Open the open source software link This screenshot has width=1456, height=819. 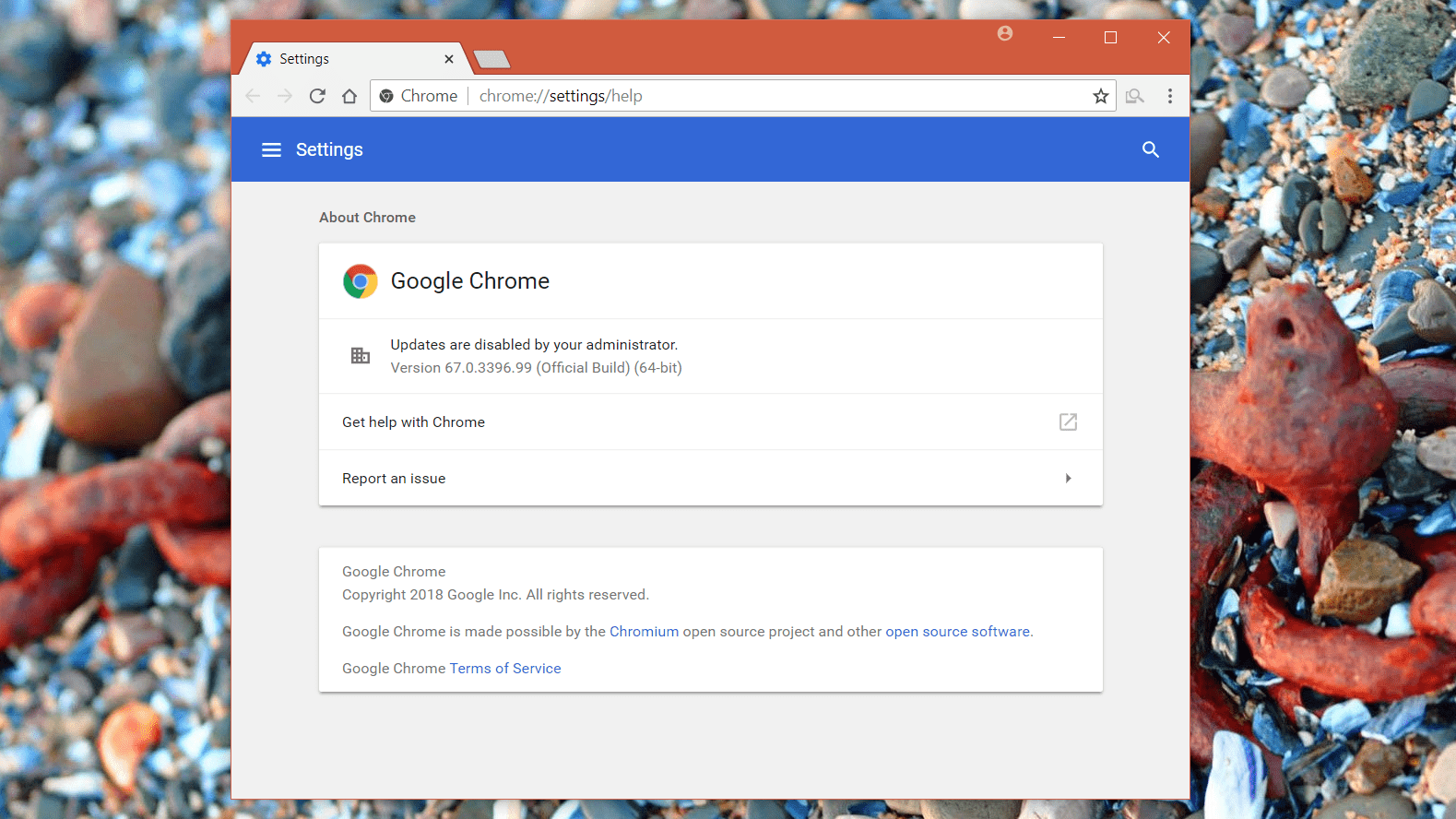(957, 632)
